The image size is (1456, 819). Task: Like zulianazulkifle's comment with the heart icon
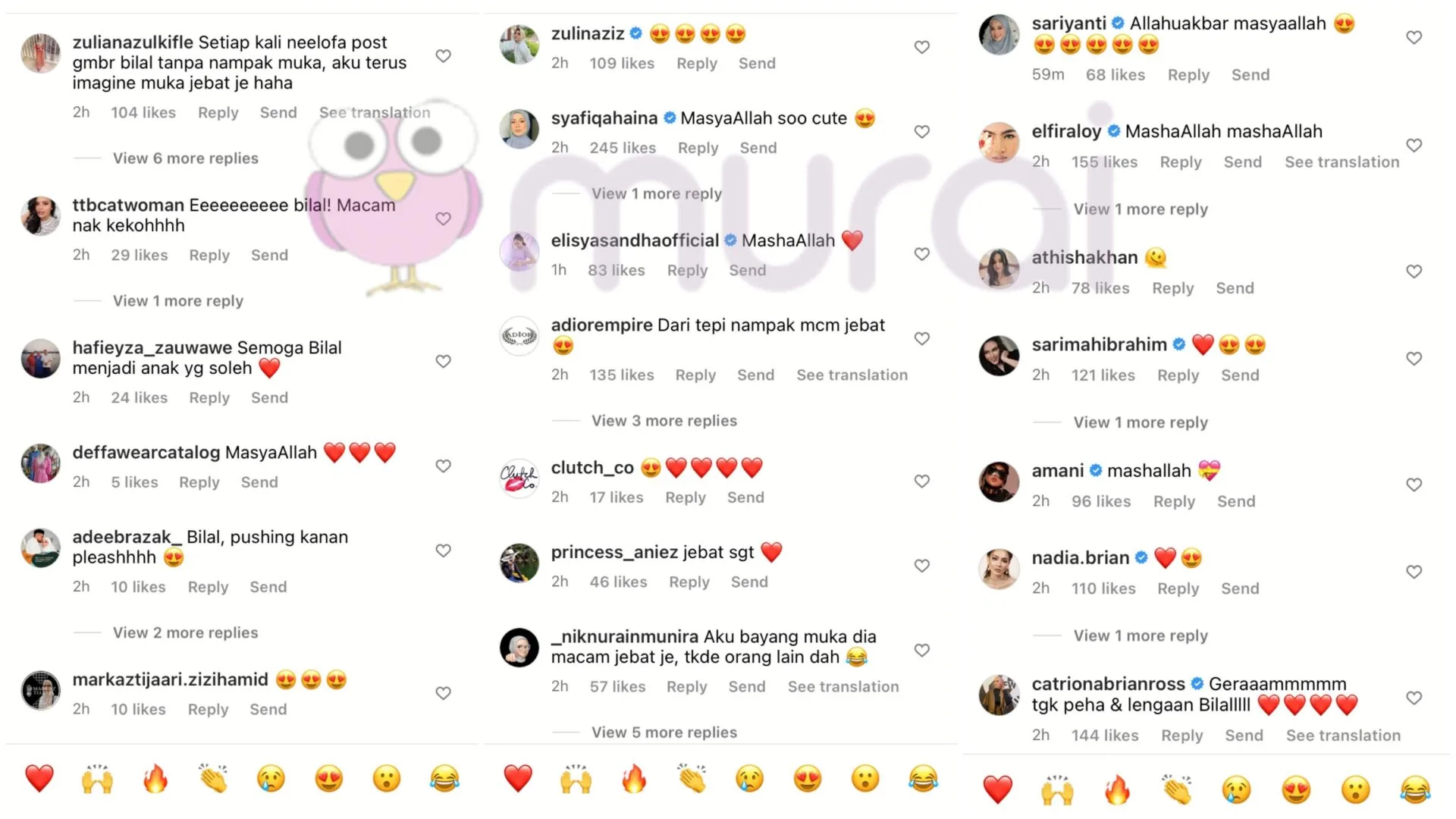tap(444, 56)
